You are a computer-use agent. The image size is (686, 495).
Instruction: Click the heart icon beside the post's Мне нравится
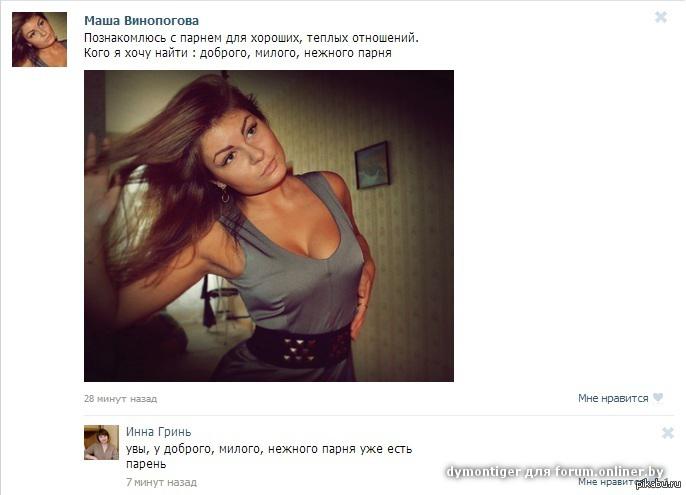[x=658, y=397]
